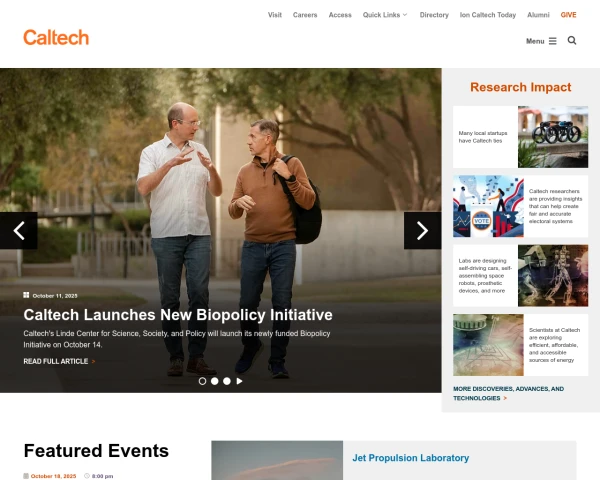Open More Discoveries, Advances, and Technologies link
Image resolution: width=600 pixels, height=480 pixels.
tap(509, 393)
